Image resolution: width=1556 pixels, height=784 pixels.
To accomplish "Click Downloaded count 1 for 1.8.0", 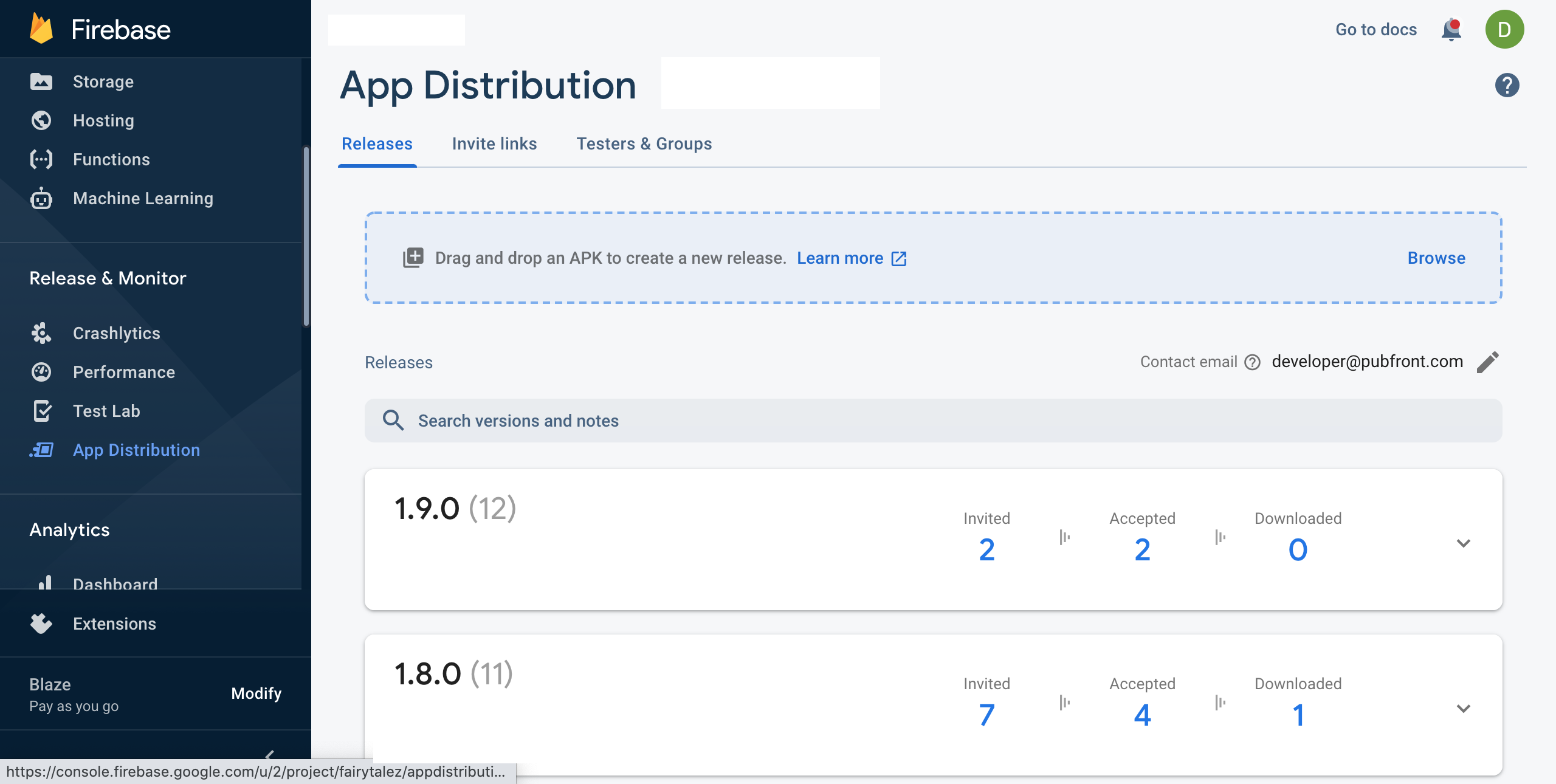I will [1298, 715].
